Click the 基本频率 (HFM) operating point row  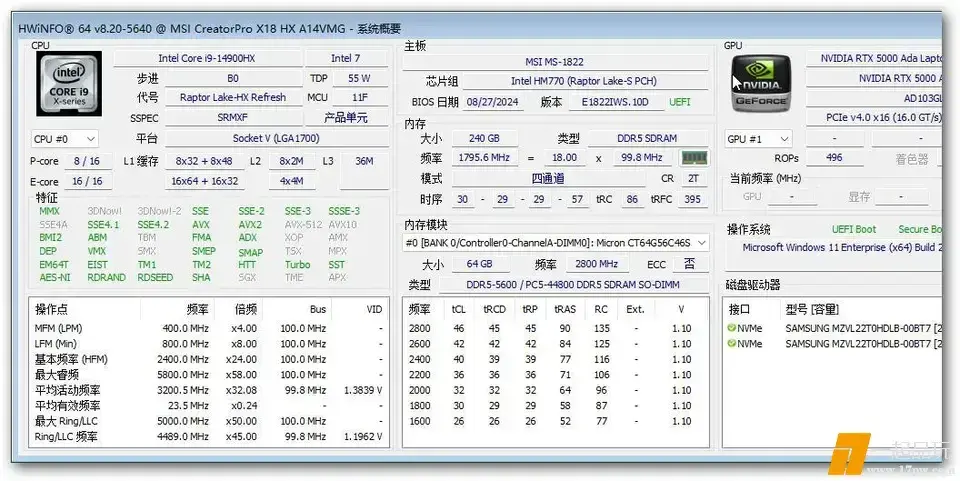pyautogui.click(x=209, y=359)
